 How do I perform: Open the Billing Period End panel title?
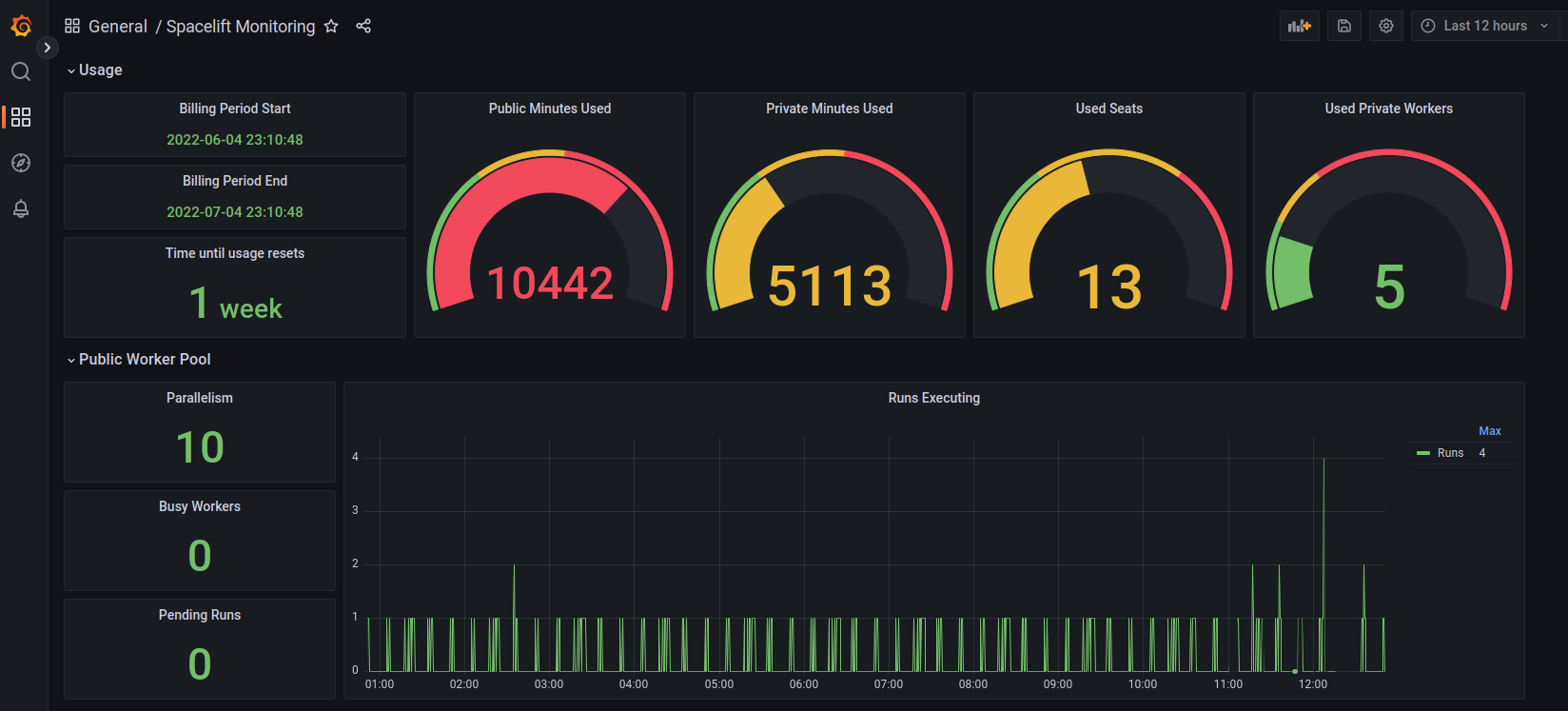coord(235,181)
